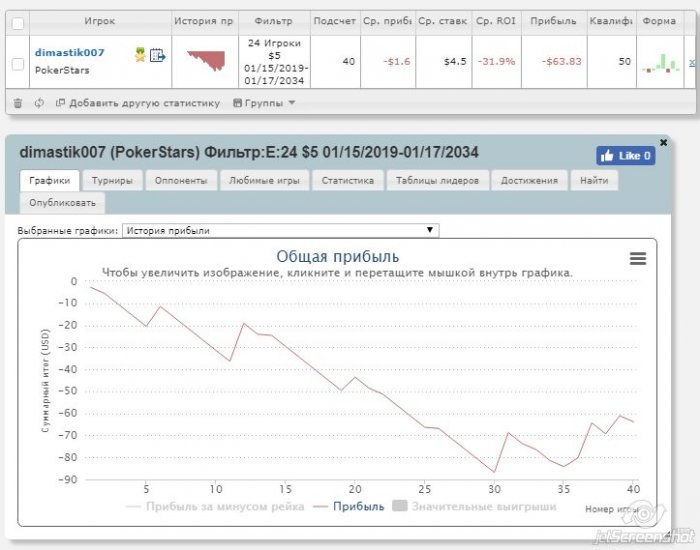Toggle the select-all checkbox in table header
Viewport: 700px width, 550px height.
[18, 23]
